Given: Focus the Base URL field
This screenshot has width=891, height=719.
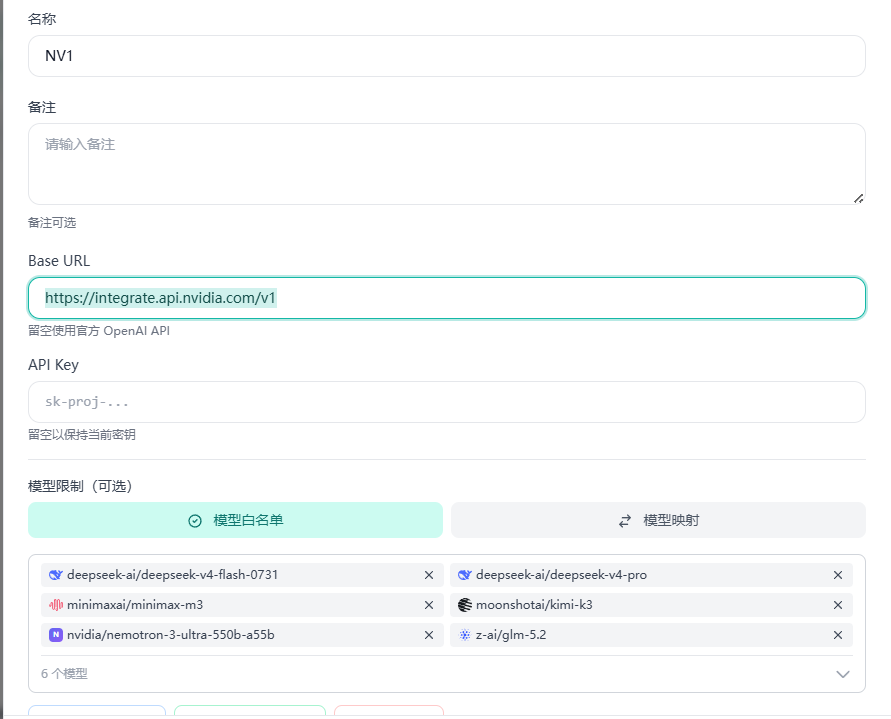Looking at the screenshot, I should pos(447,298).
